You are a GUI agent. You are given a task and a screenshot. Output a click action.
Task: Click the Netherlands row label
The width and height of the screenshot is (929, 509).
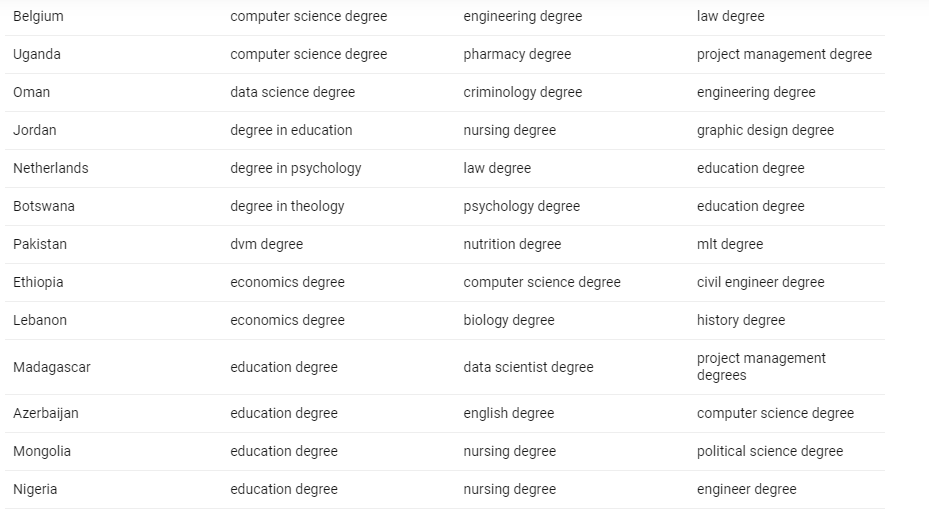pos(50,168)
